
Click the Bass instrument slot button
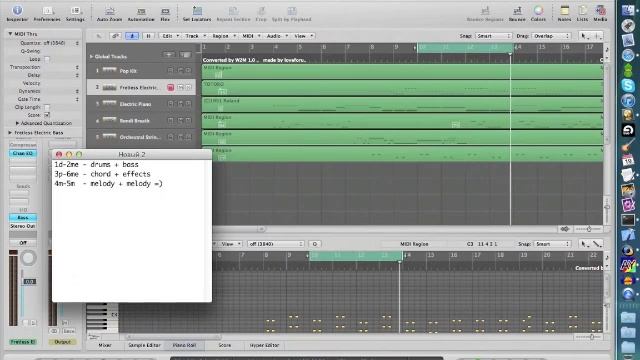[x=23, y=218]
